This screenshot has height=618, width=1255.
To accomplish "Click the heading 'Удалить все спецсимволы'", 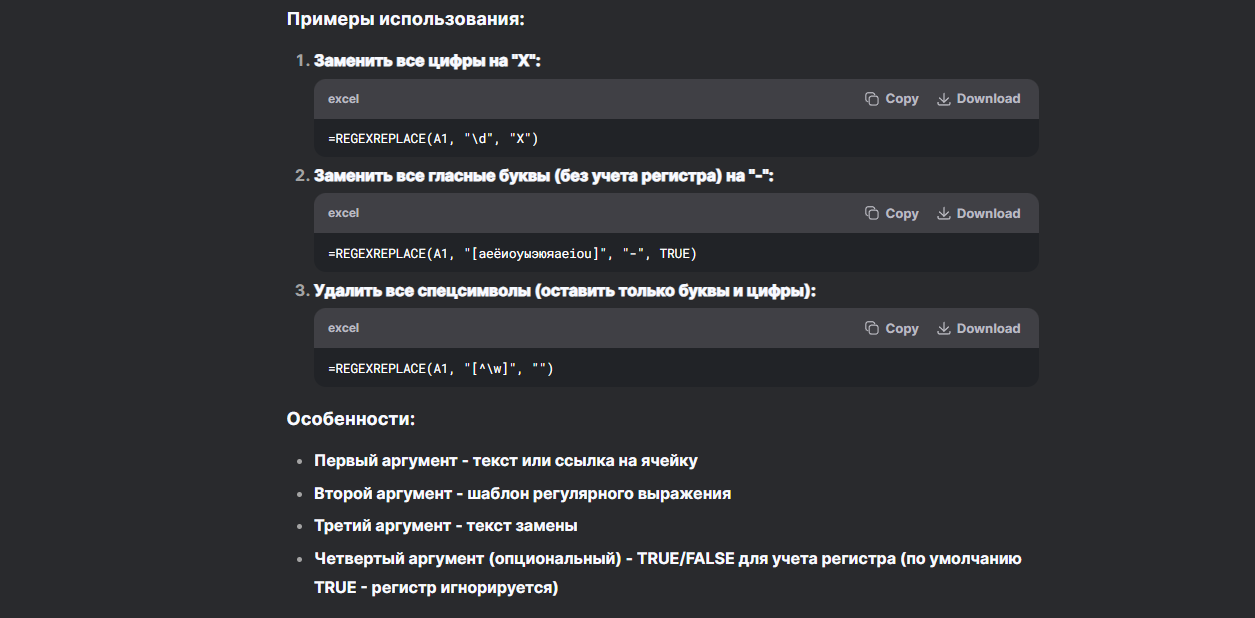I will point(564,291).
